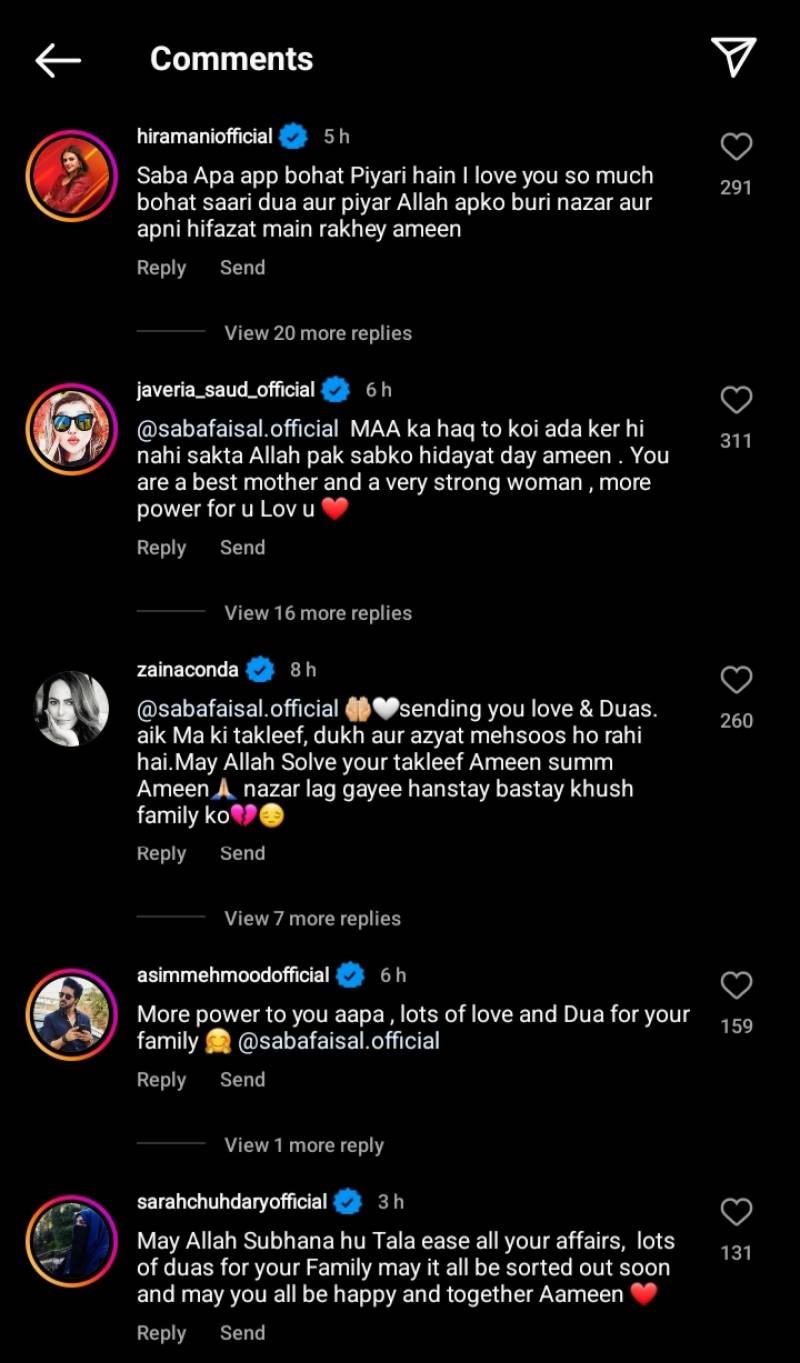Expand View 7 more replies
Viewport: 800px width, 1363px height.
point(312,919)
